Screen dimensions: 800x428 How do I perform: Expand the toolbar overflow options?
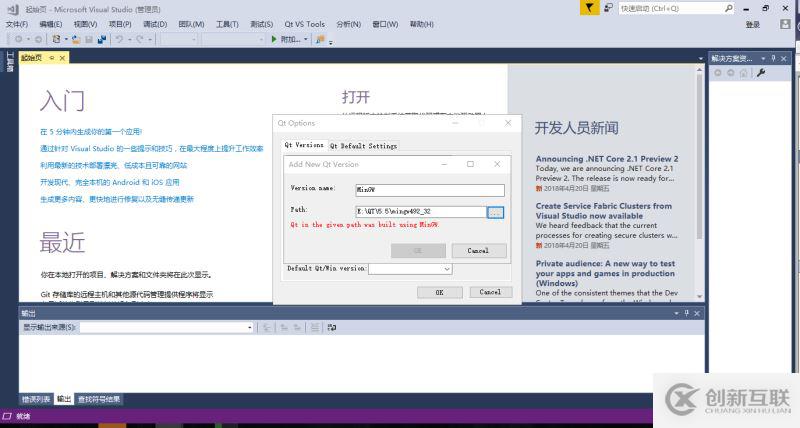331,42
